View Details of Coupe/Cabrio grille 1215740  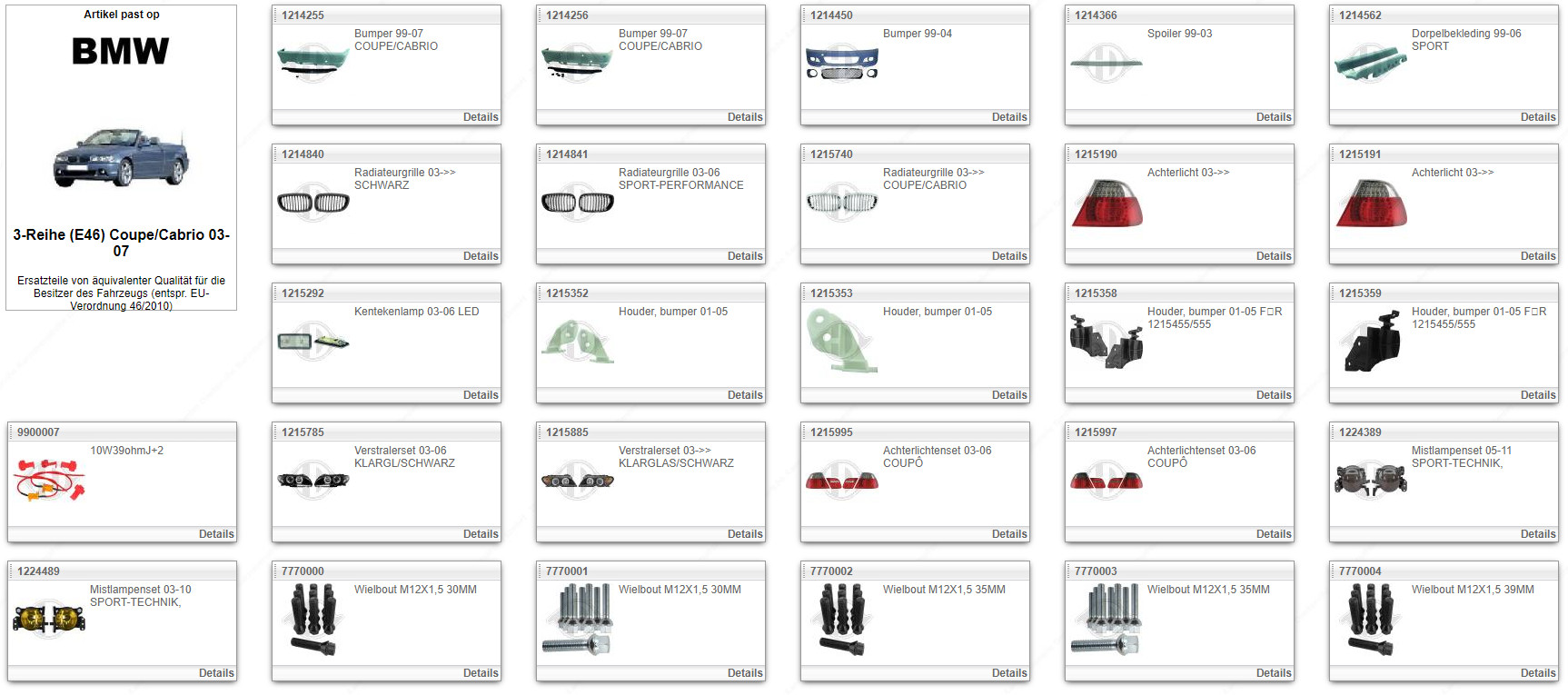(1009, 256)
